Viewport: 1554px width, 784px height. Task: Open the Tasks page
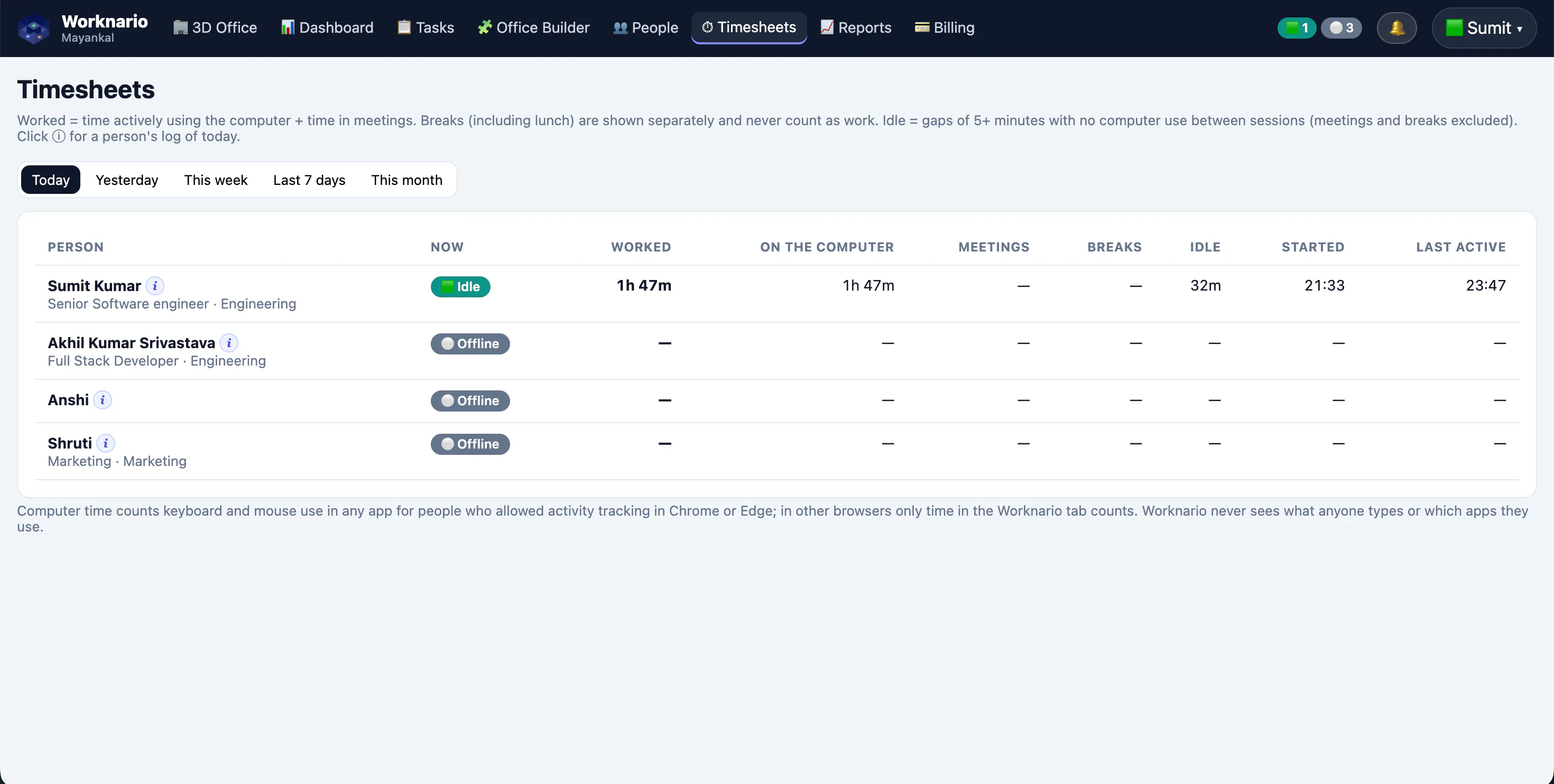(x=426, y=28)
